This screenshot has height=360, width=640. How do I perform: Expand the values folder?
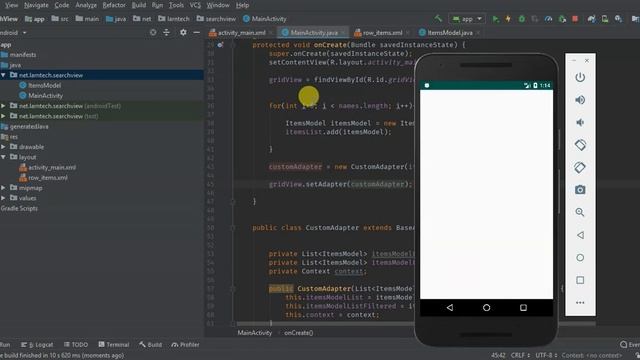click(x=3, y=198)
